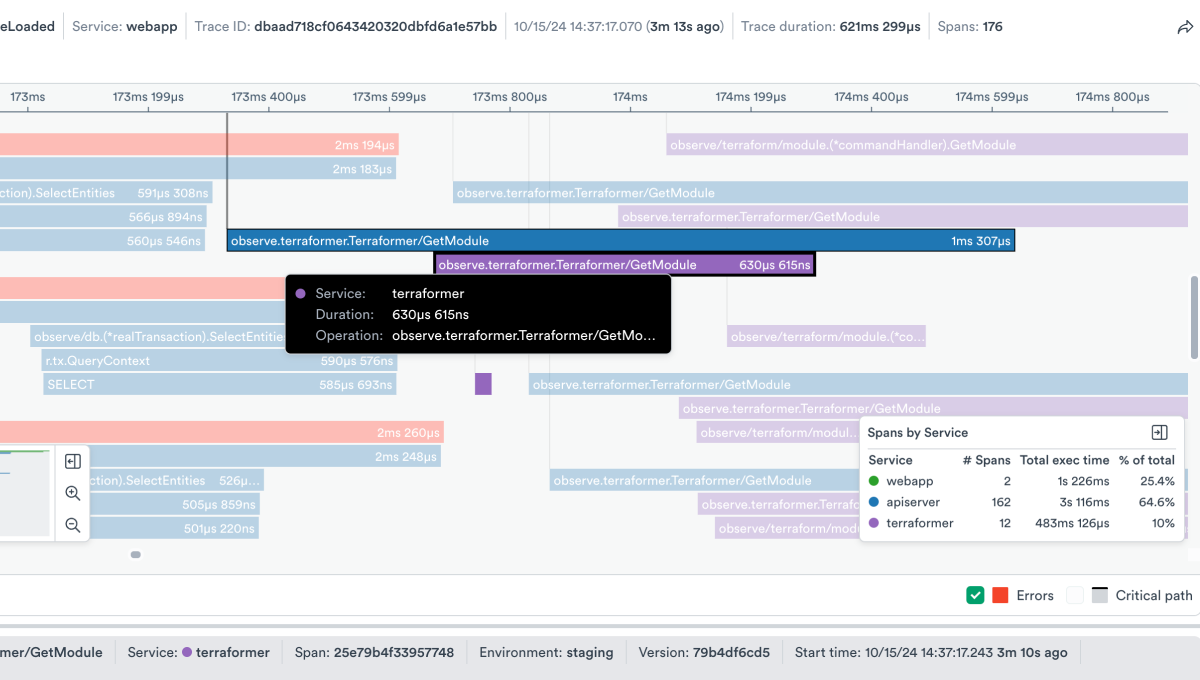Zoom out with the magnifier minus icon
The height and width of the screenshot is (680, 1200).
point(73,525)
